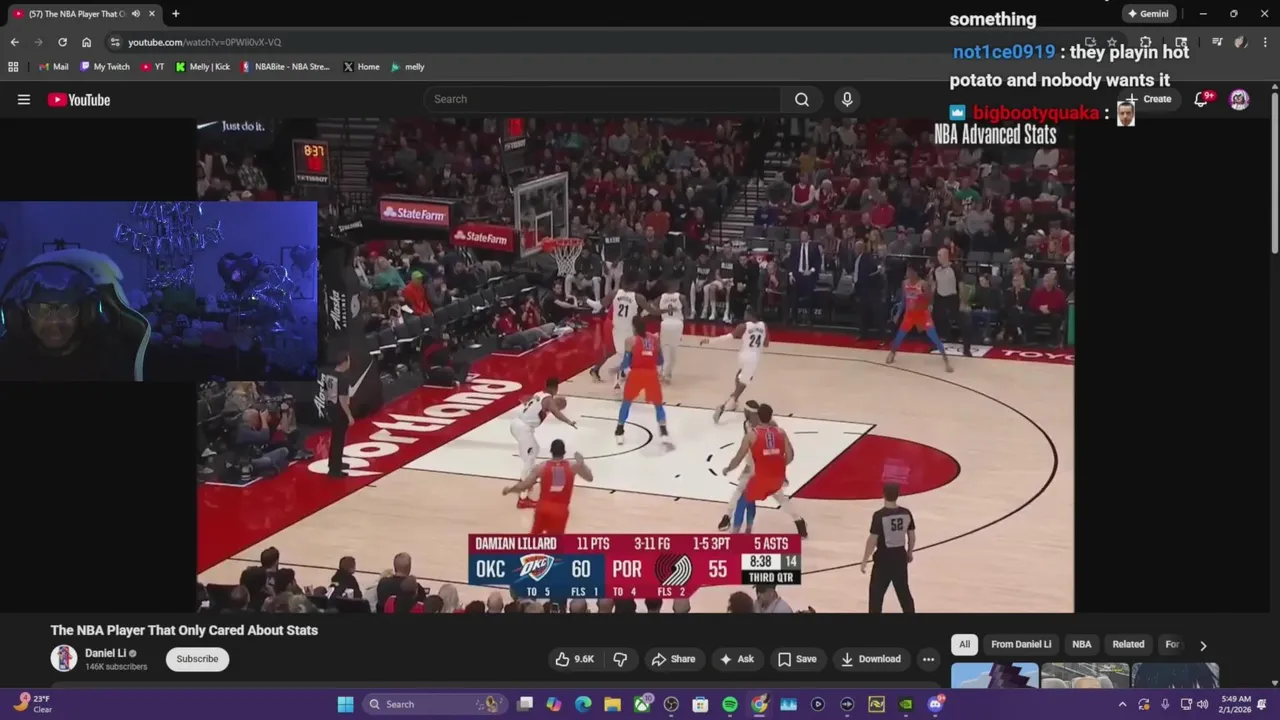This screenshot has width=1280, height=720.
Task: Open the first recommended video thumbnail
Action: (994, 676)
